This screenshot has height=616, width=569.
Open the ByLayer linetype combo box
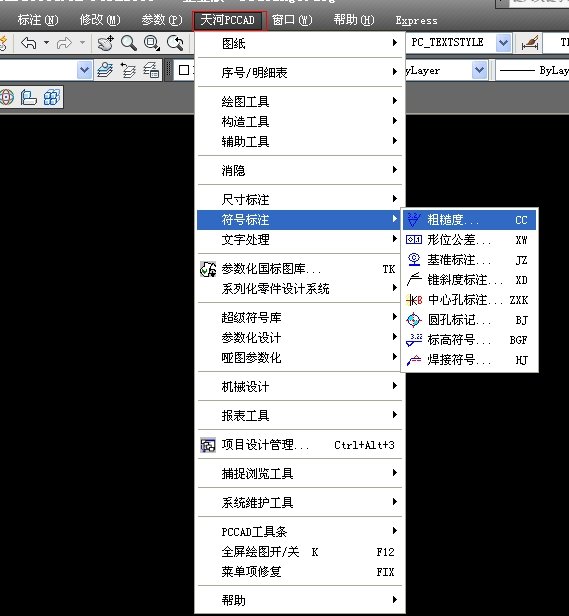tap(532, 71)
